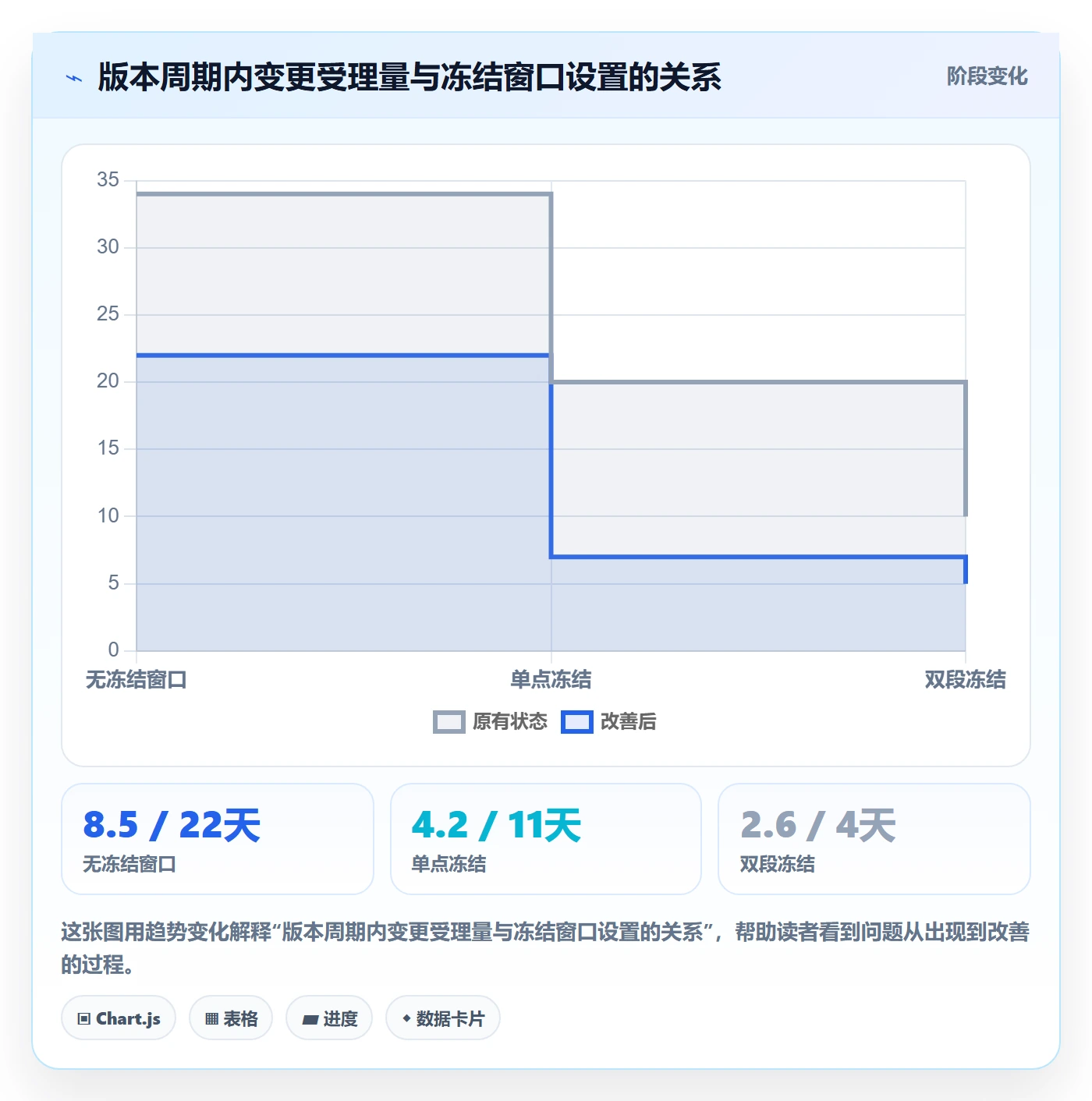Screen dimensions: 1092x1101
Task: Select the 进度 tag chip
Action: pyautogui.click(x=329, y=1018)
